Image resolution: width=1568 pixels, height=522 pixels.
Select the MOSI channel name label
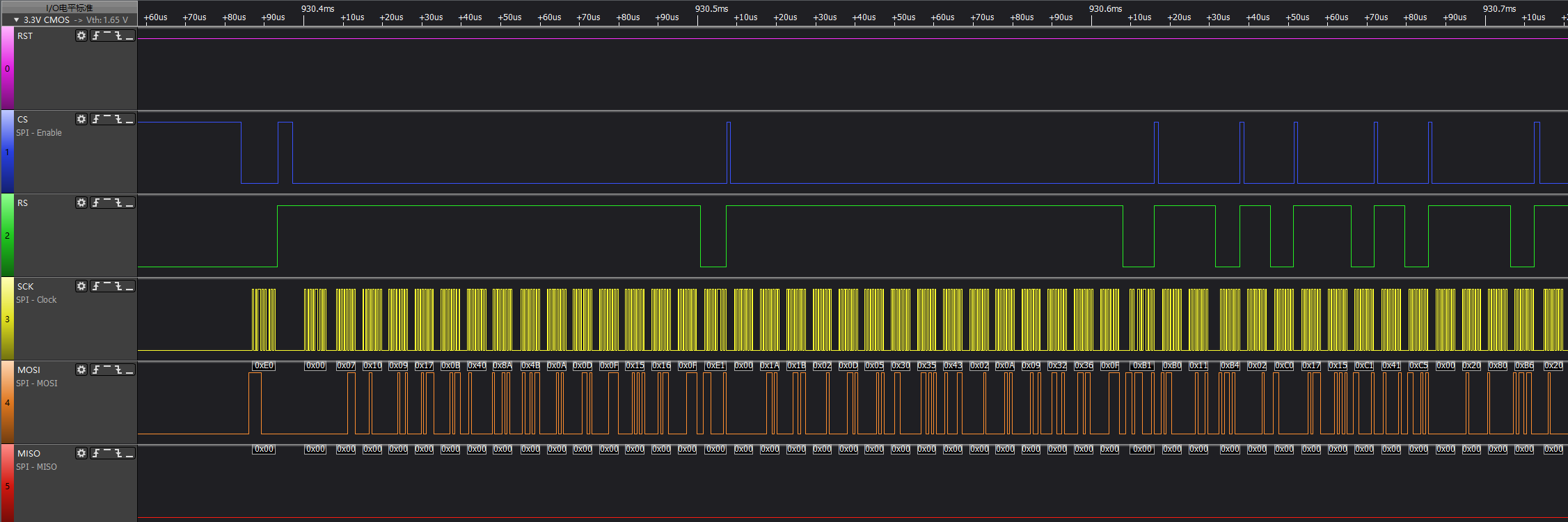coord(29,370)
